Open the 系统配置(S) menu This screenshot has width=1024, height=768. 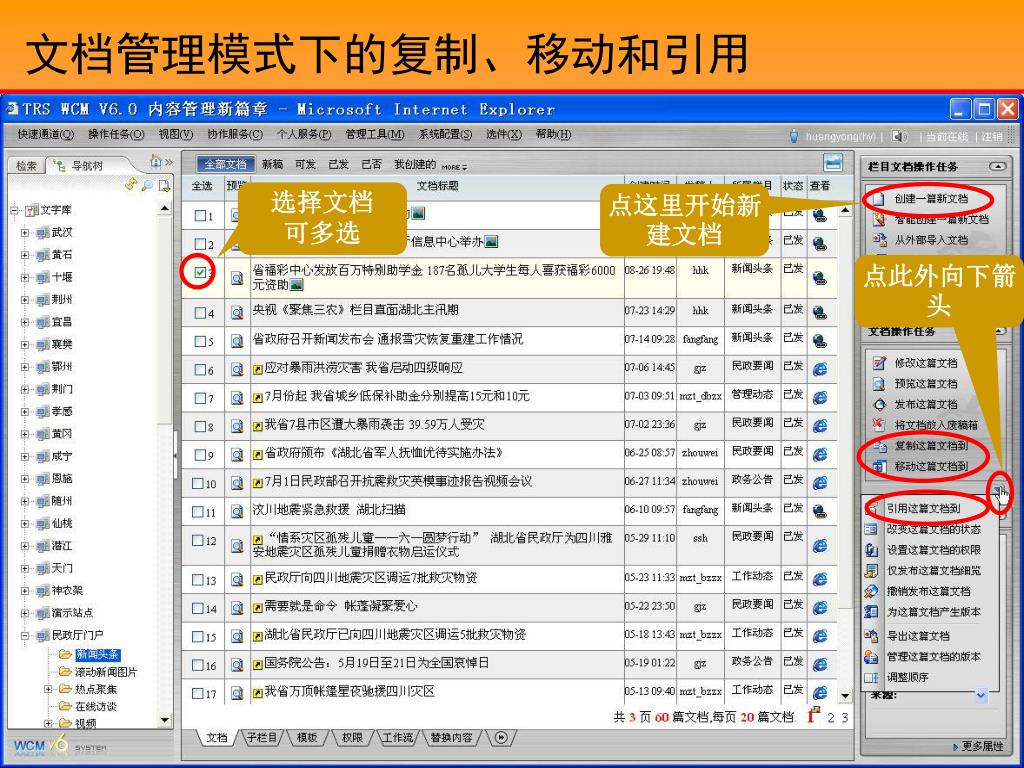click(x=445, y=135)
